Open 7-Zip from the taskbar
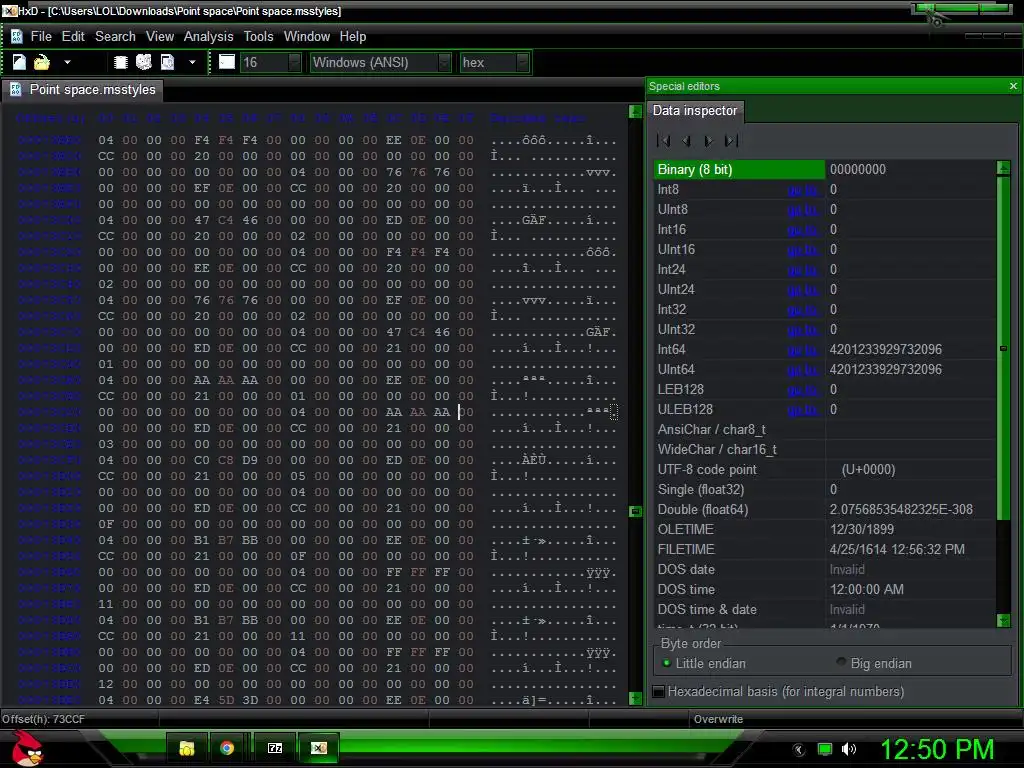Image resolution: width=1024 pixels, height=768 pixels. (x=275, y=748)
